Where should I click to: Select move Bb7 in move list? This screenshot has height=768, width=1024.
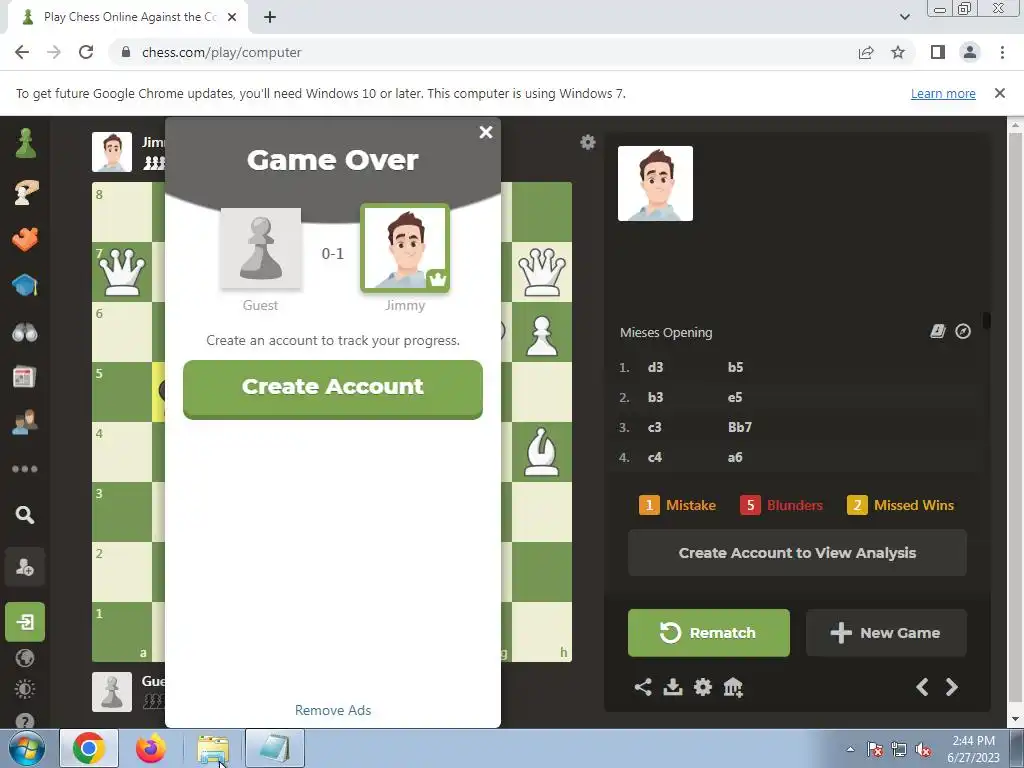pos(740,427)
